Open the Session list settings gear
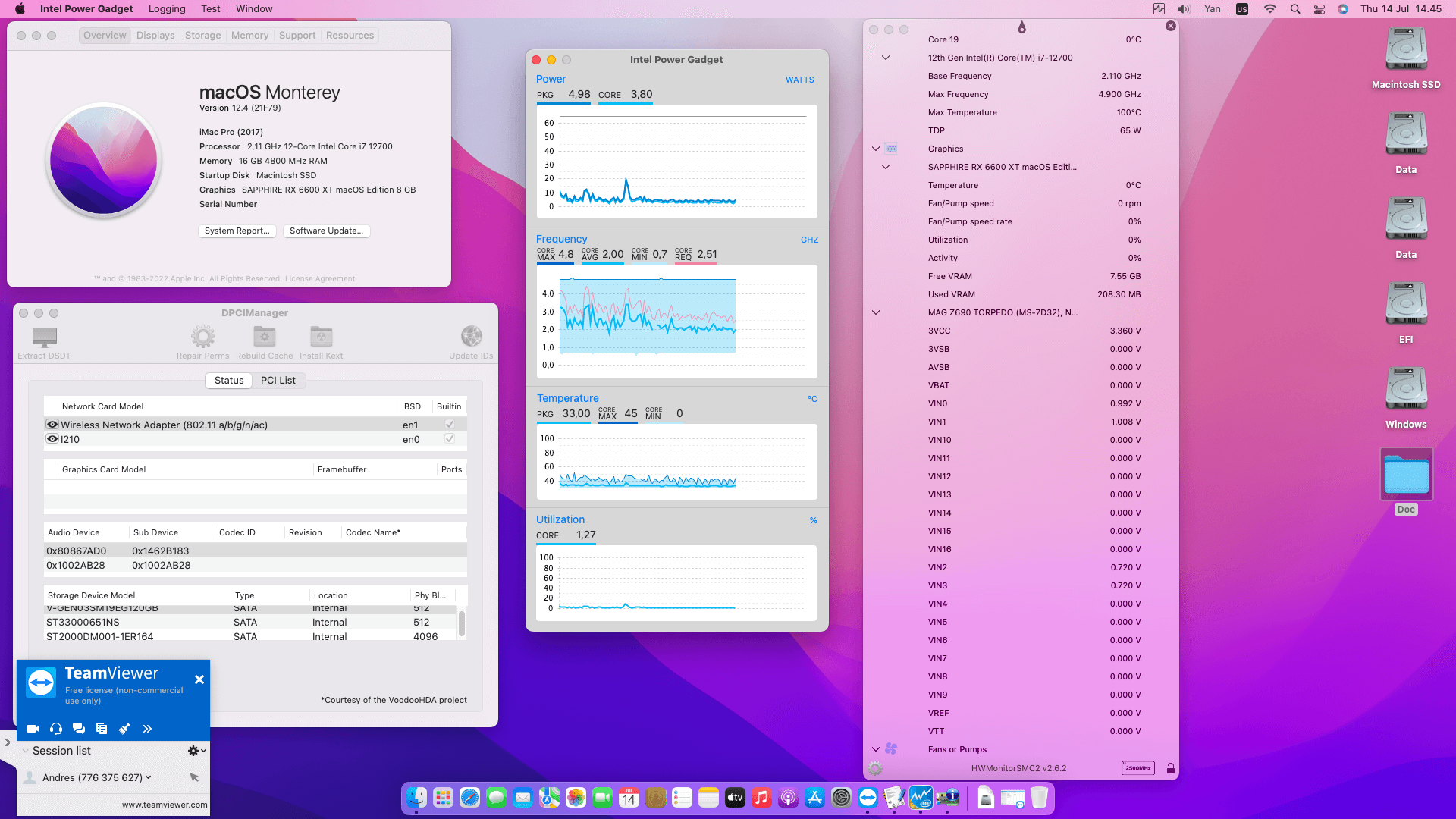Viewport: 1456px width, 819px height. tap(193, 750)
